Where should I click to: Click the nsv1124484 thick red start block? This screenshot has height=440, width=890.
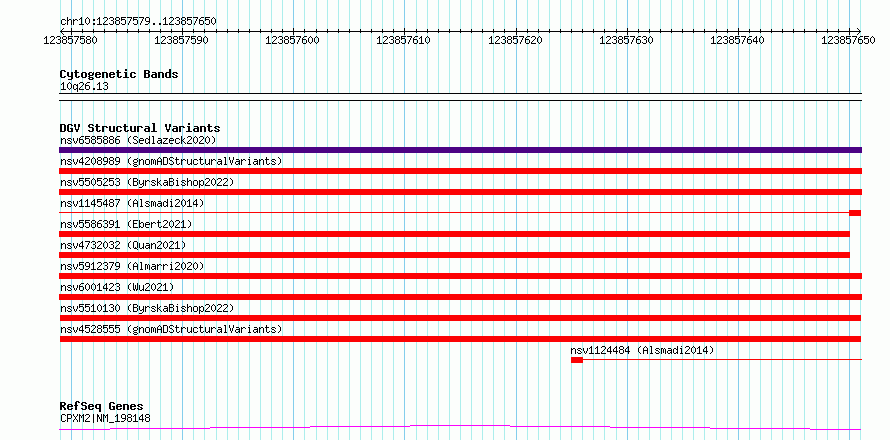tap(577, 360)
